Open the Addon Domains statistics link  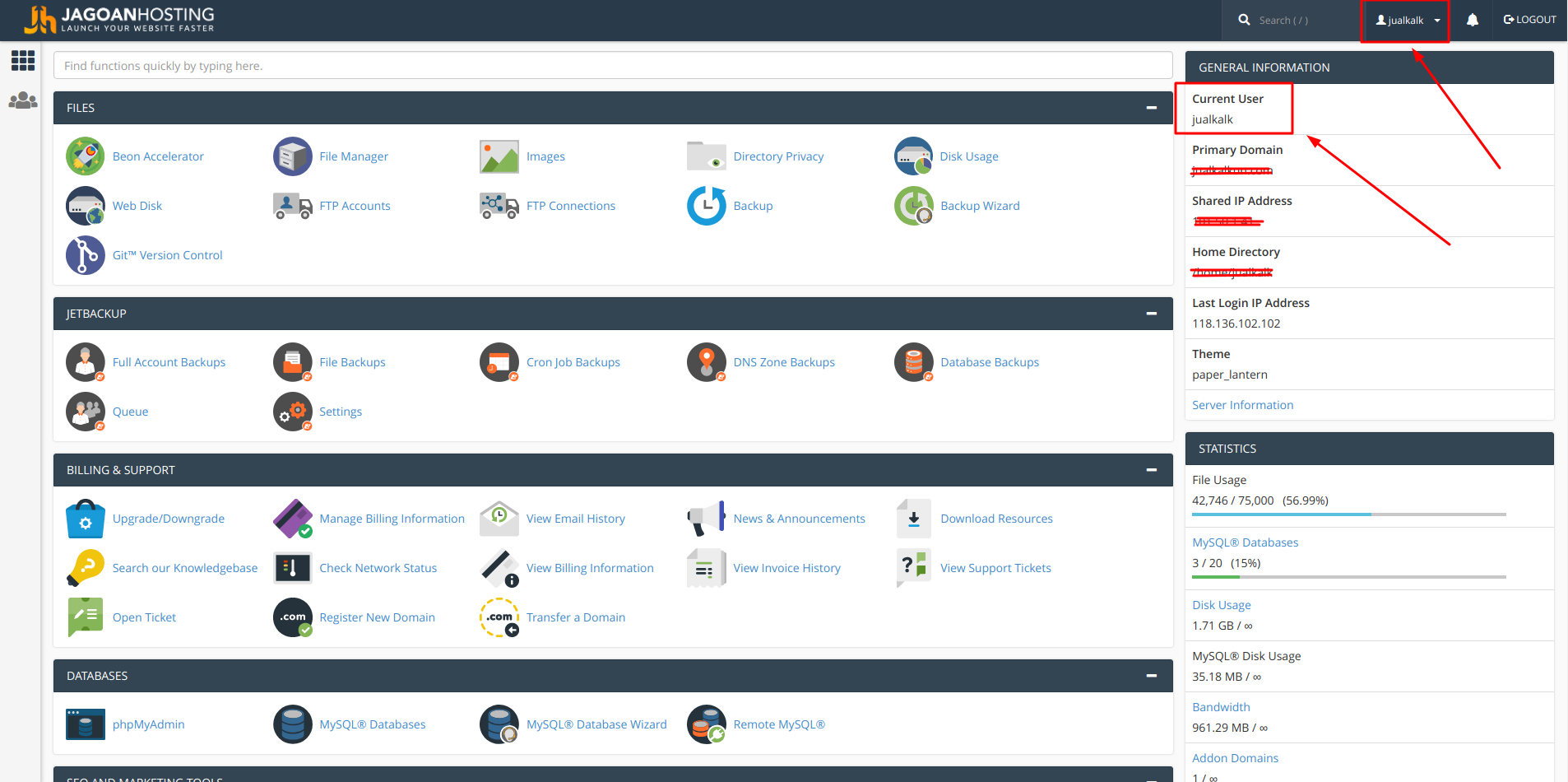(x=1235, y=758)
